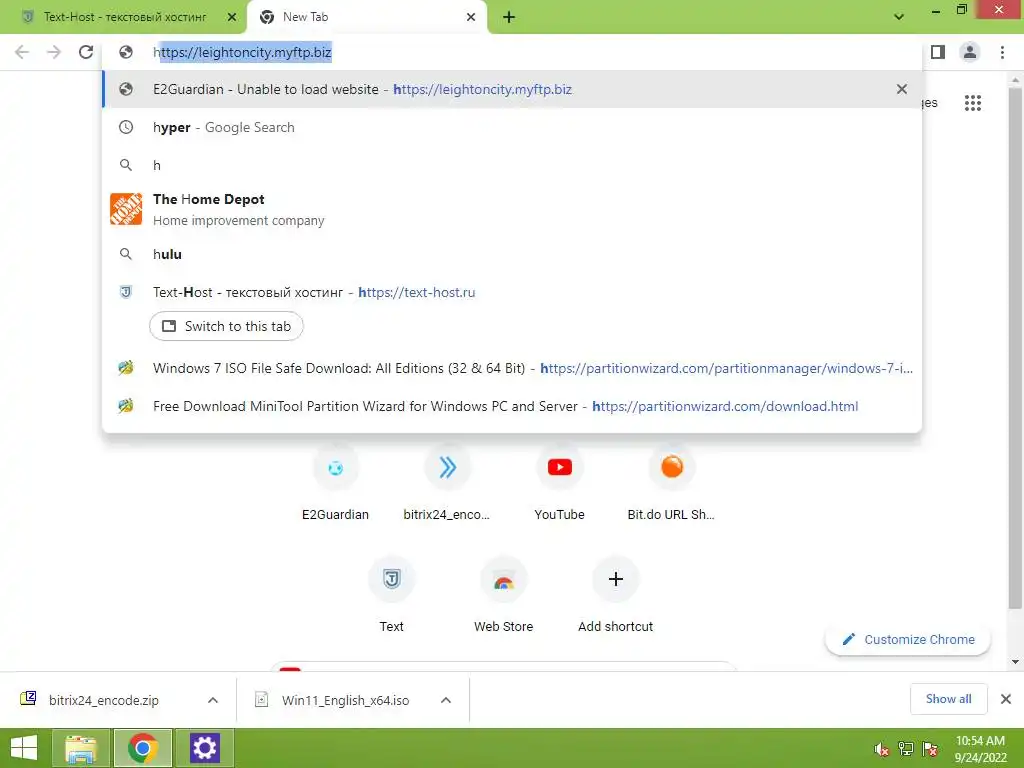
Task: Click Customize Chrome button
Action: click(908, 639)
